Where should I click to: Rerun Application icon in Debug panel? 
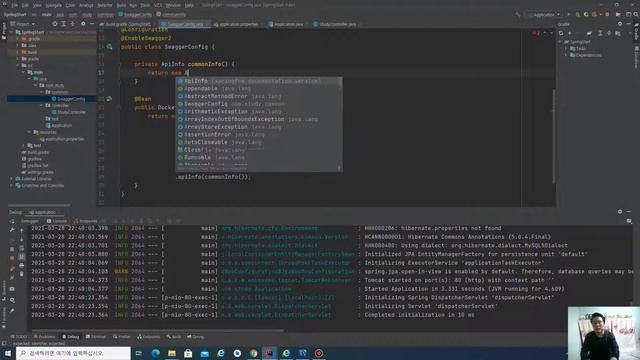coord(12,221)
